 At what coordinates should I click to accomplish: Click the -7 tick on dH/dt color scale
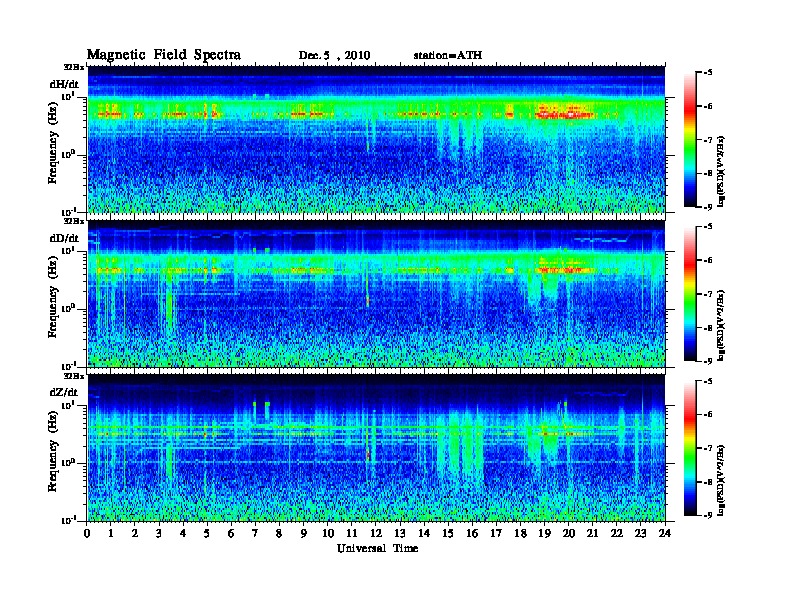[x=709, y=140]
